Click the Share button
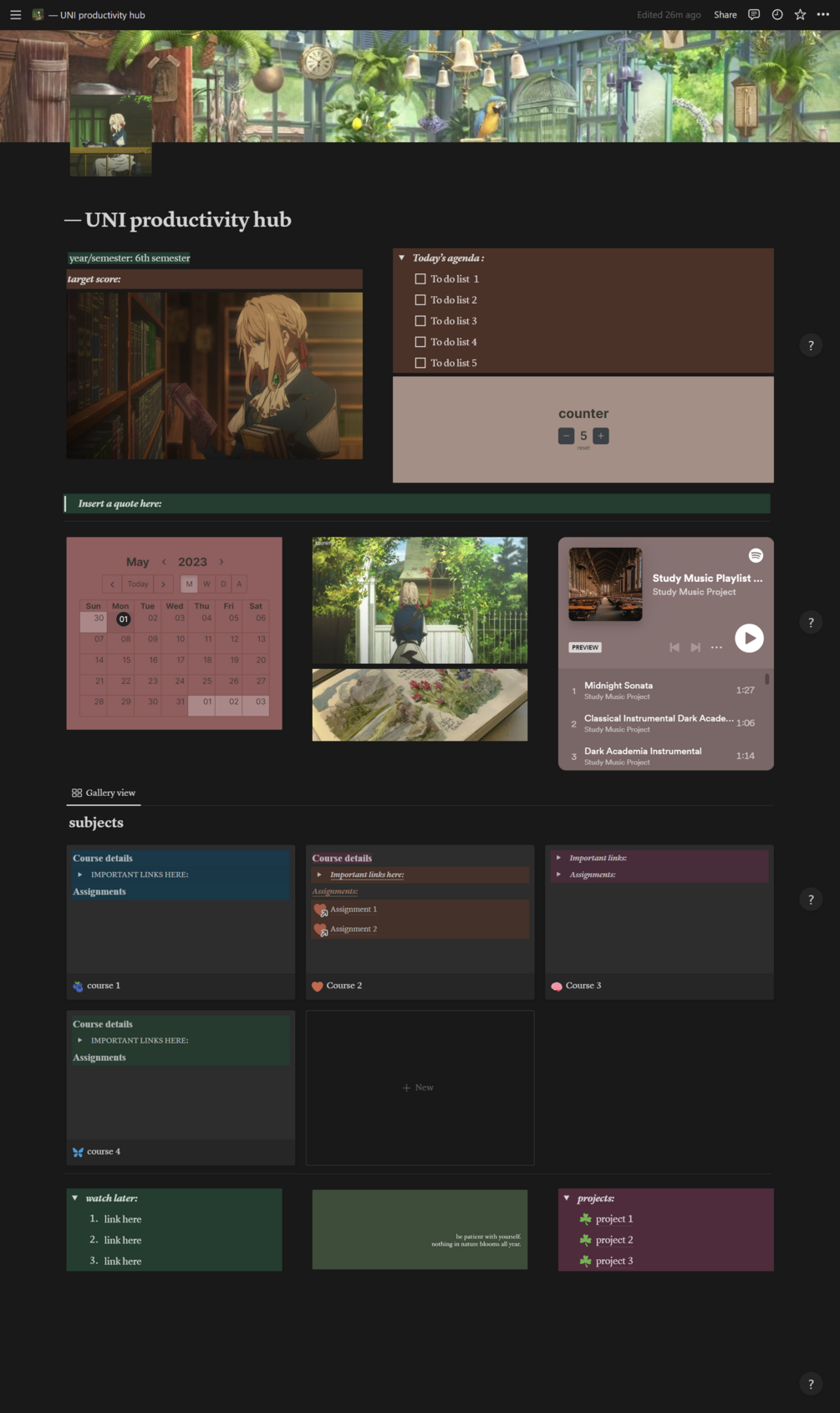840x1413 pixels. pos(725,15)
